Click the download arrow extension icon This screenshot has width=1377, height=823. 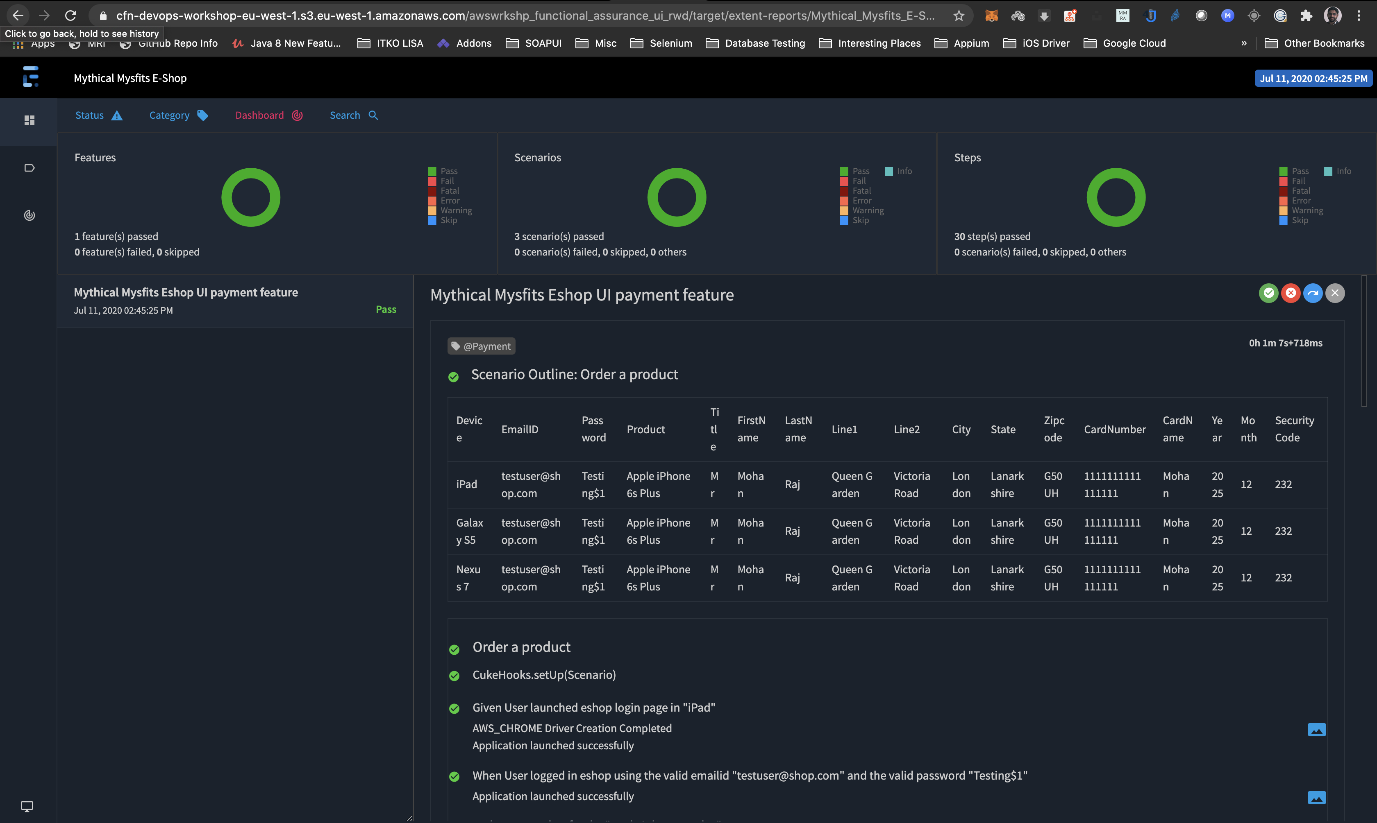pyautogui.click(x=1044, y=16)
